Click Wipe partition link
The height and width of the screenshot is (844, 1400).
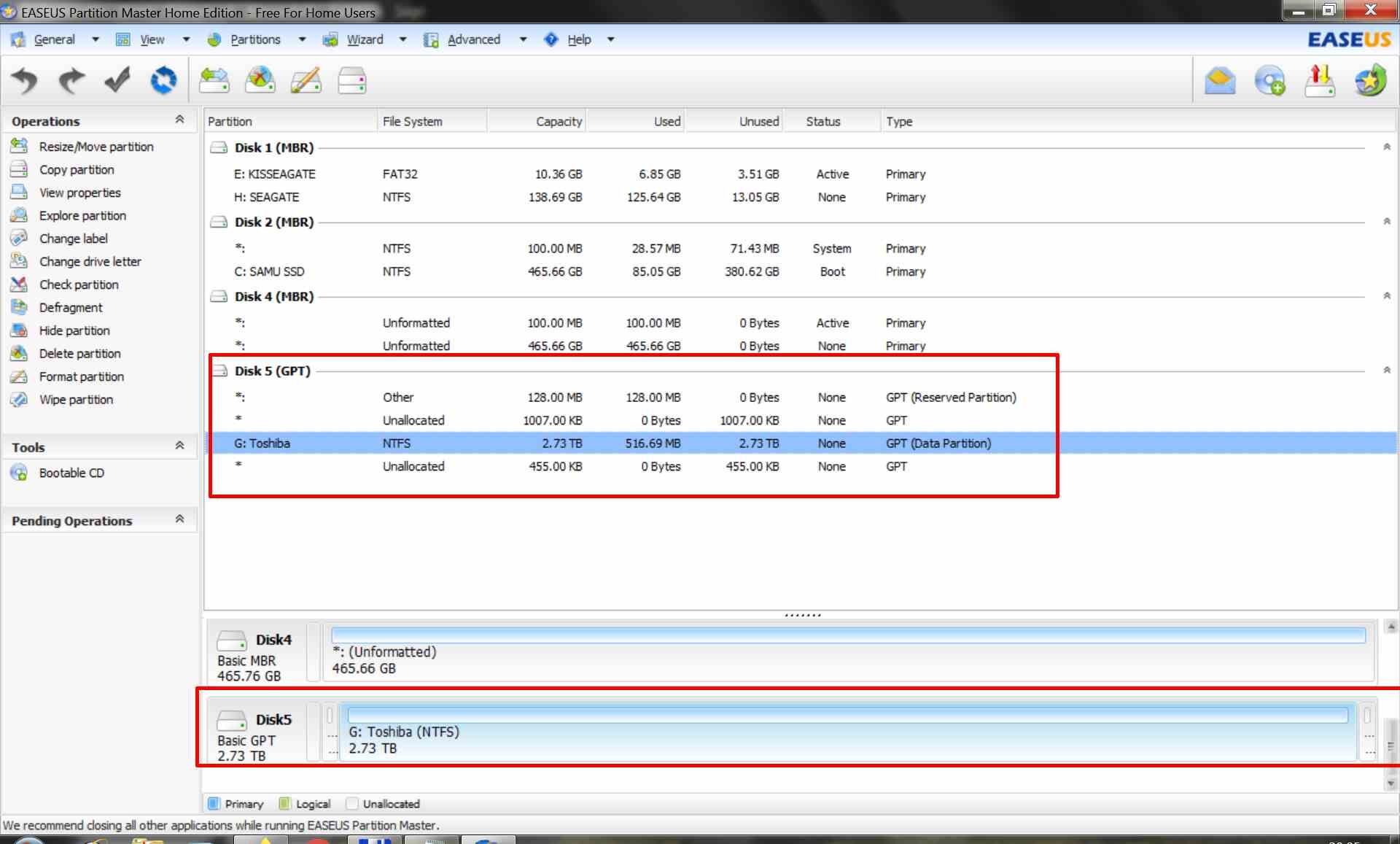click(x=76, y=399)
